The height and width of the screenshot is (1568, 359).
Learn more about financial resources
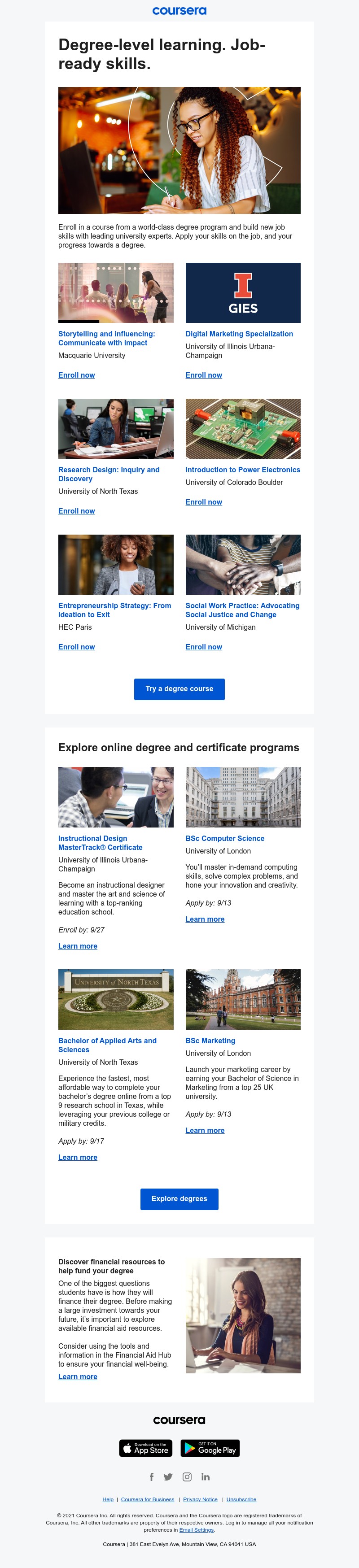pyautogui.click(x=78, y=1377)
